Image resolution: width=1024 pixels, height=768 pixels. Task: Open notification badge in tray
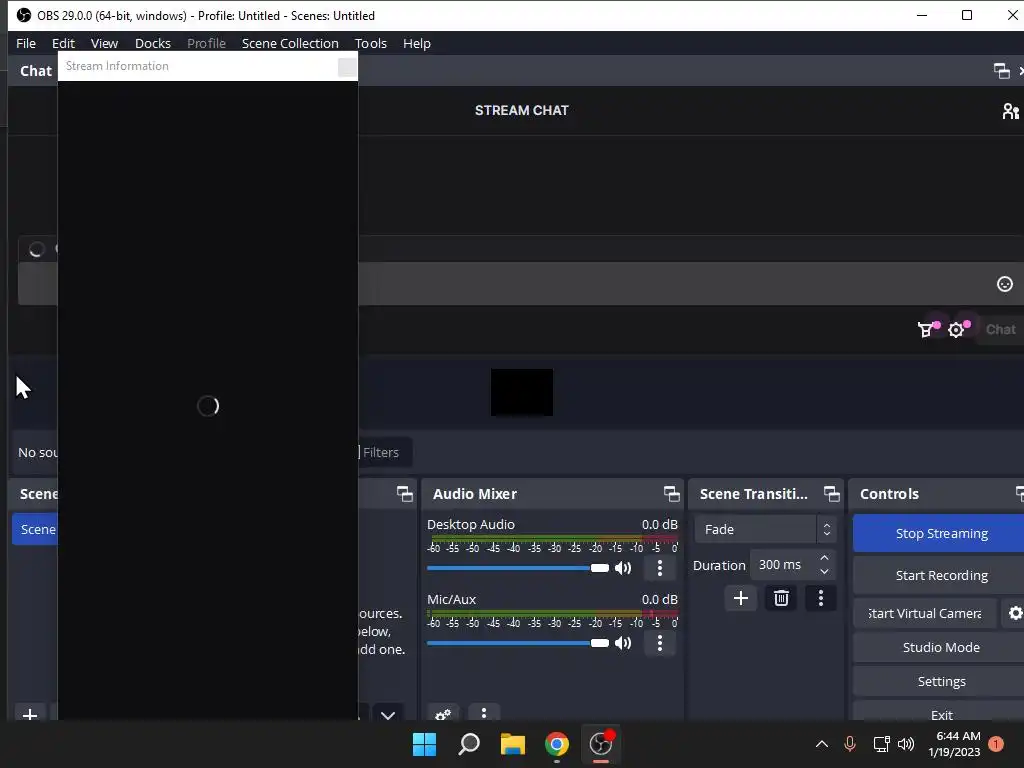(x=995, y=744)
